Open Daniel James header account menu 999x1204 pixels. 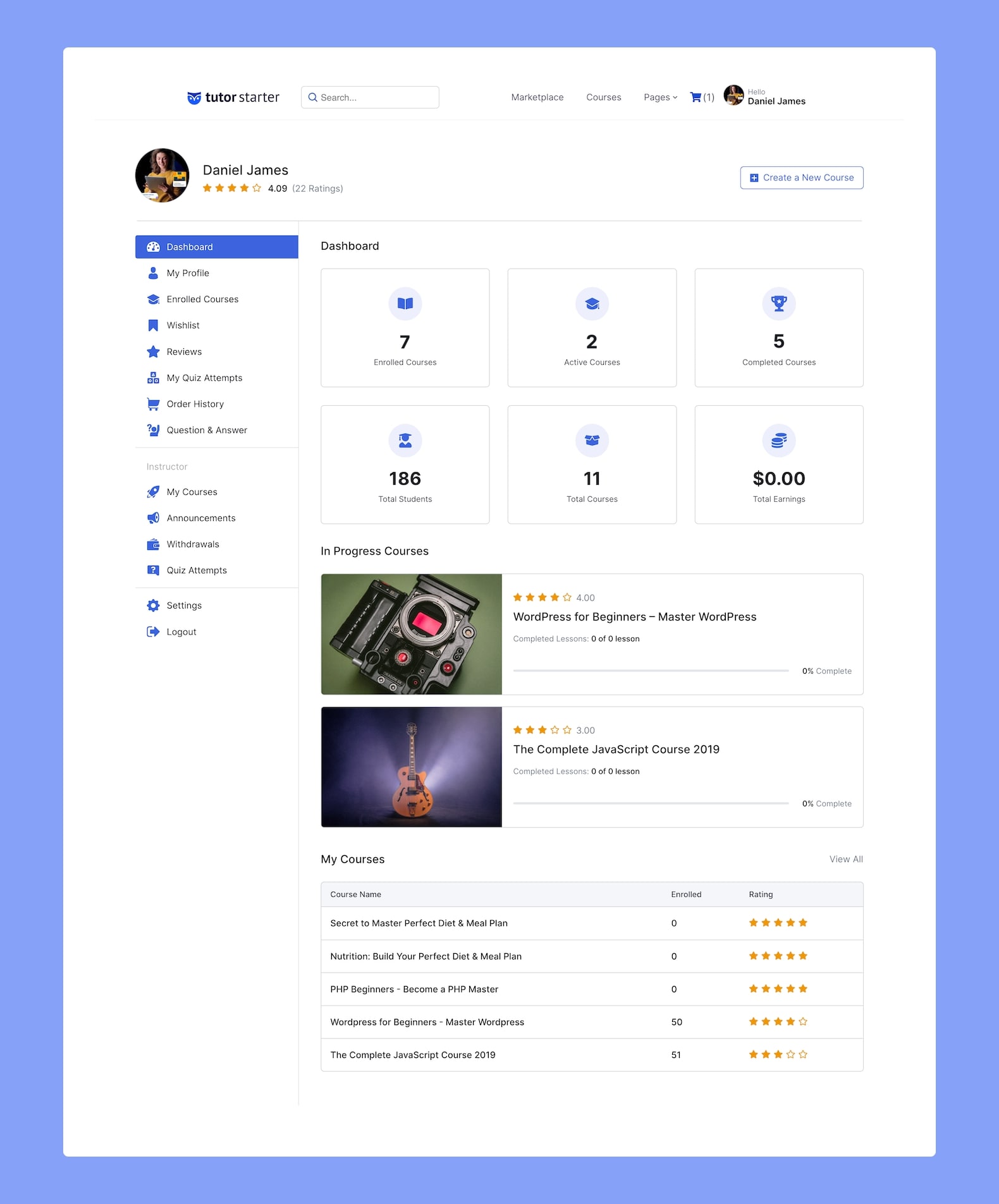(764, 96)
